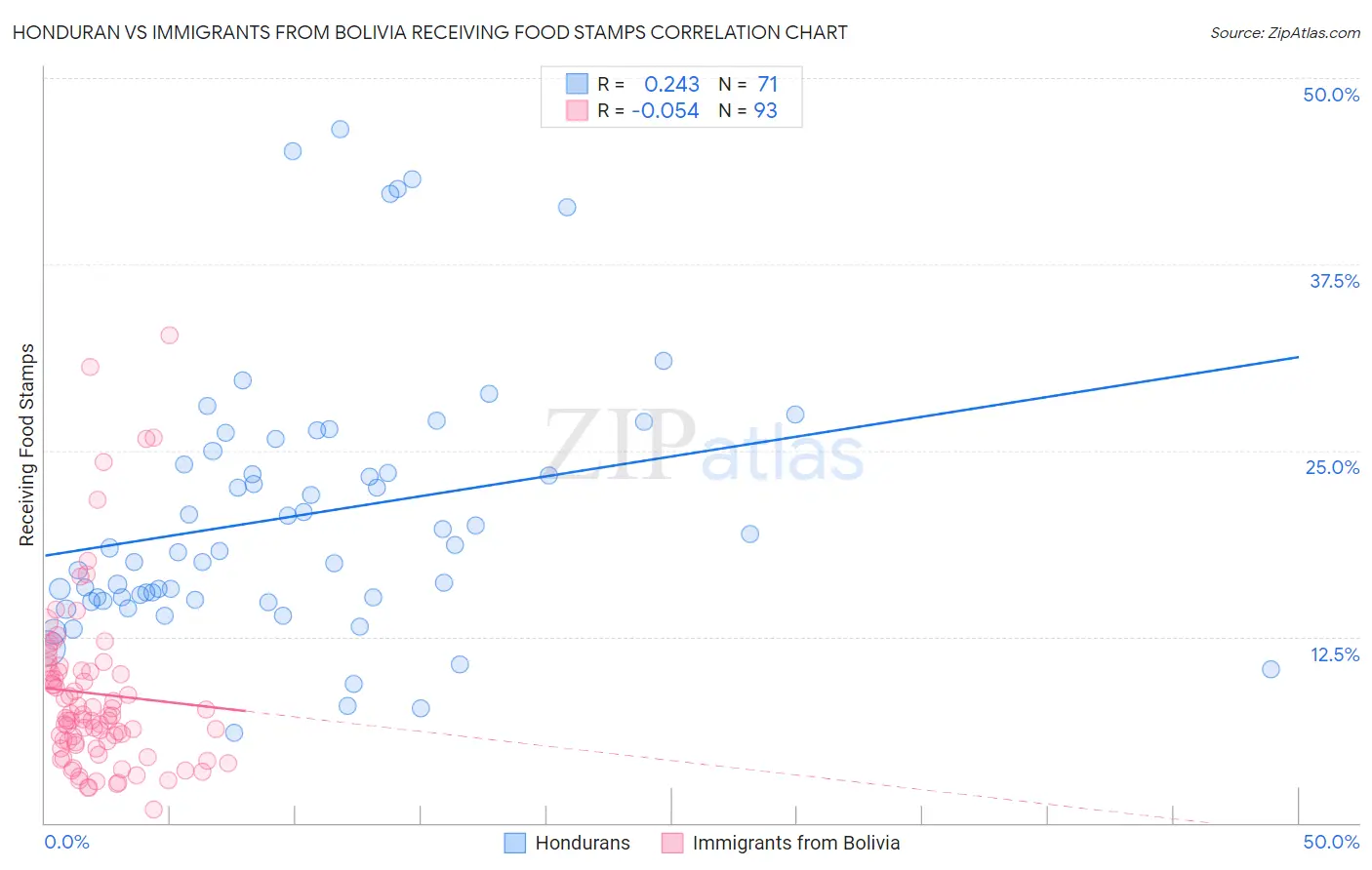The width and height of the screenshot is (1372, 870).
Task: Click the lowest pink point near the x-axis
Action: [x=153, y=810]
